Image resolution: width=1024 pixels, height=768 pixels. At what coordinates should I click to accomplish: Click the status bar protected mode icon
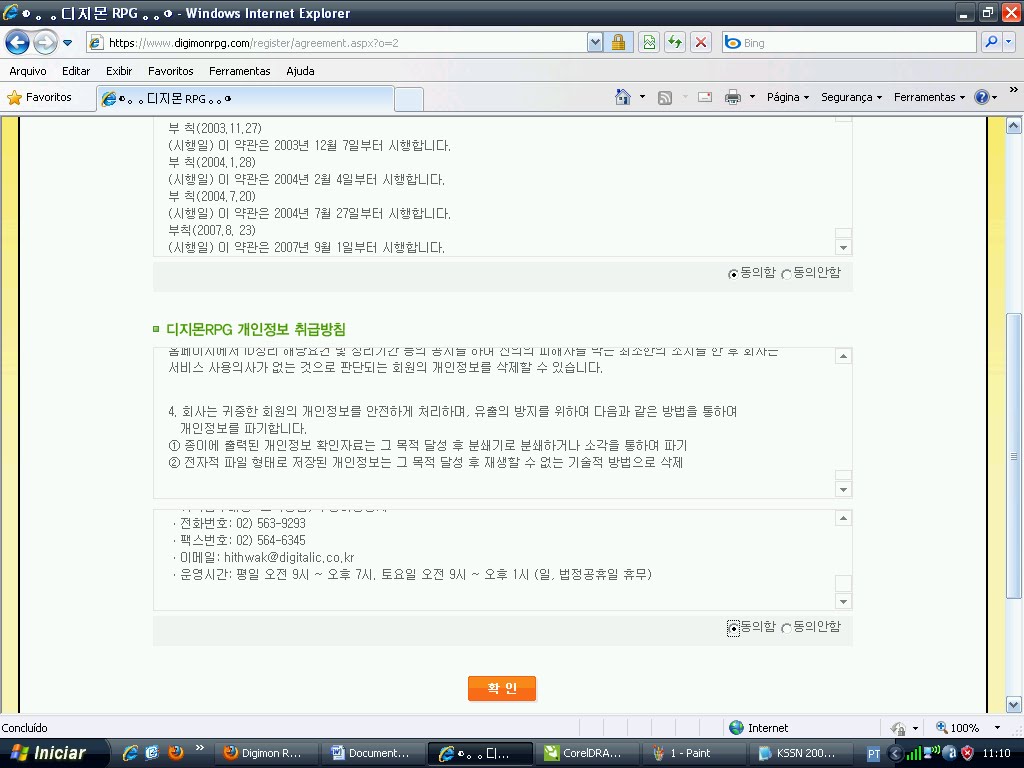[x=899, y=728]
